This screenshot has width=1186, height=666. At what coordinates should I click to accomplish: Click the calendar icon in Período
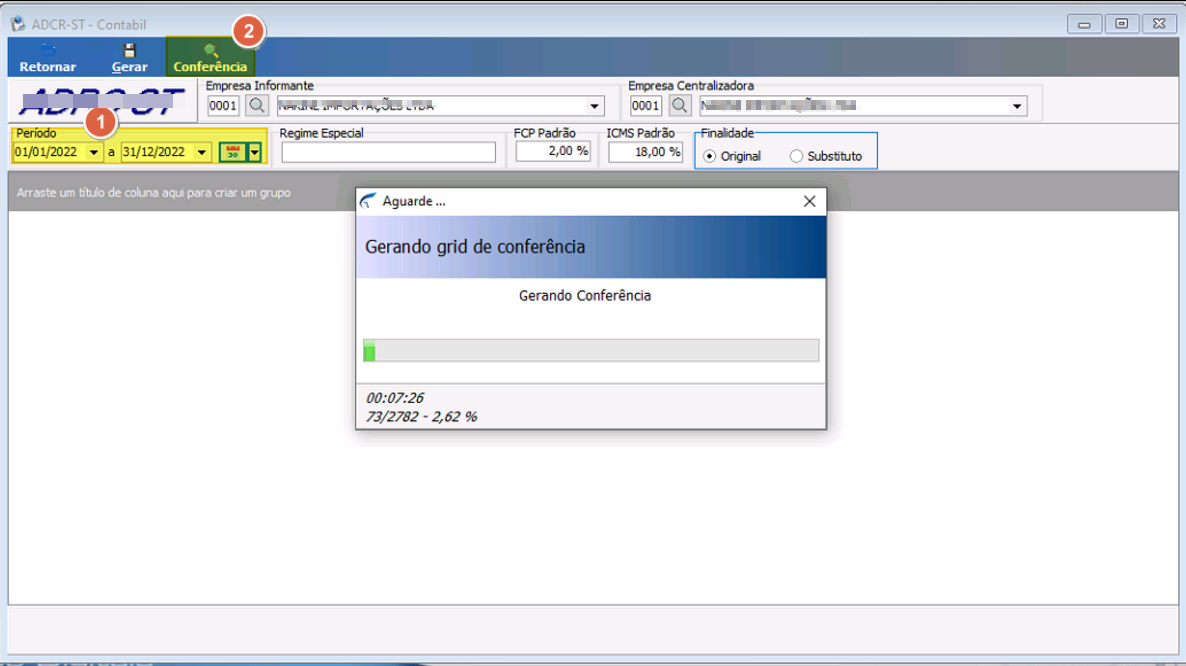pos(233,152)
